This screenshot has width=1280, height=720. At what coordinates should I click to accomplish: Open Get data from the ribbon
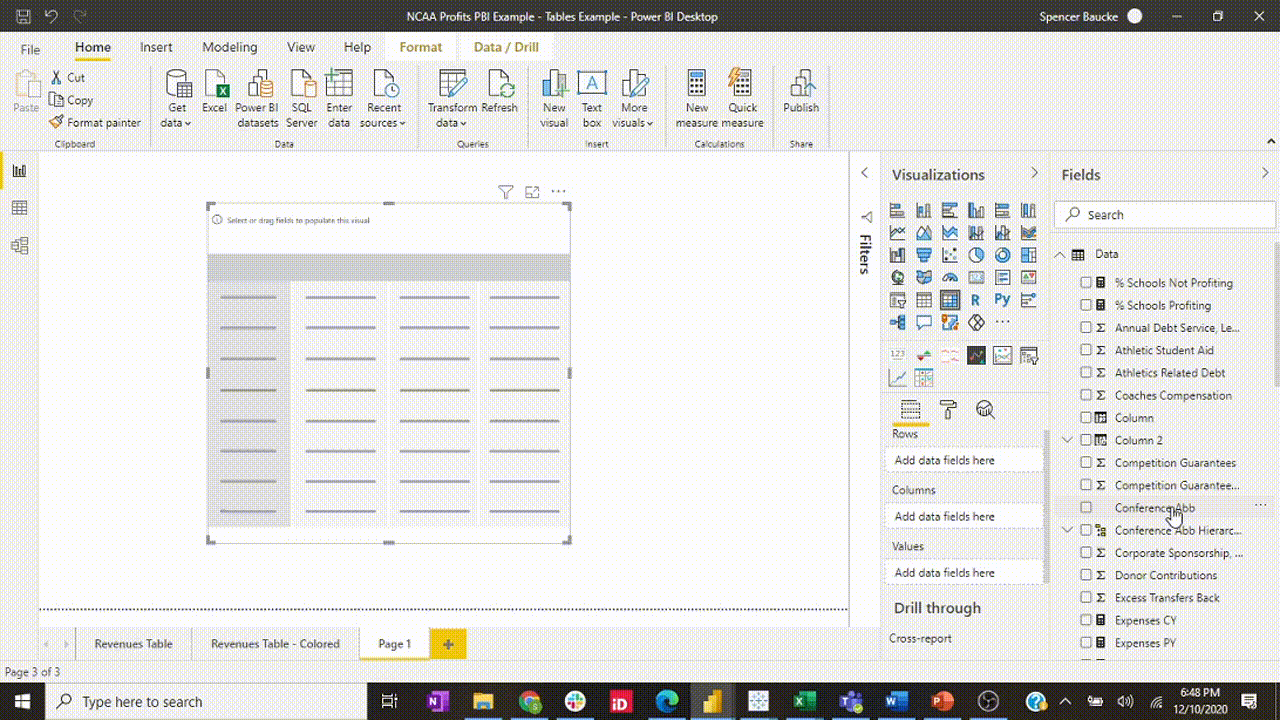pyautogui.click(x=177, y=98)
